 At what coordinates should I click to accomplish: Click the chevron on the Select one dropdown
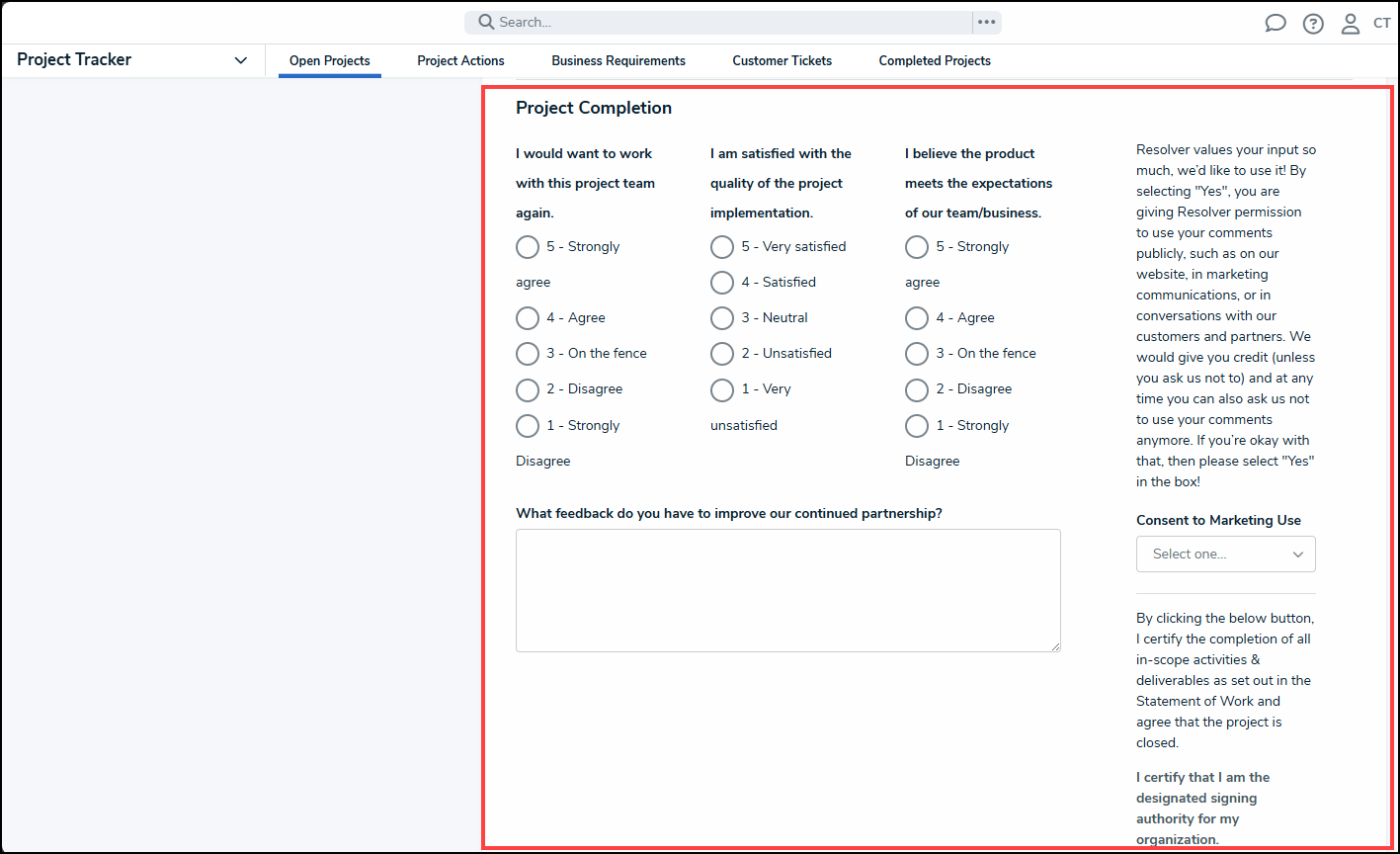click(x=1297, y=554)
